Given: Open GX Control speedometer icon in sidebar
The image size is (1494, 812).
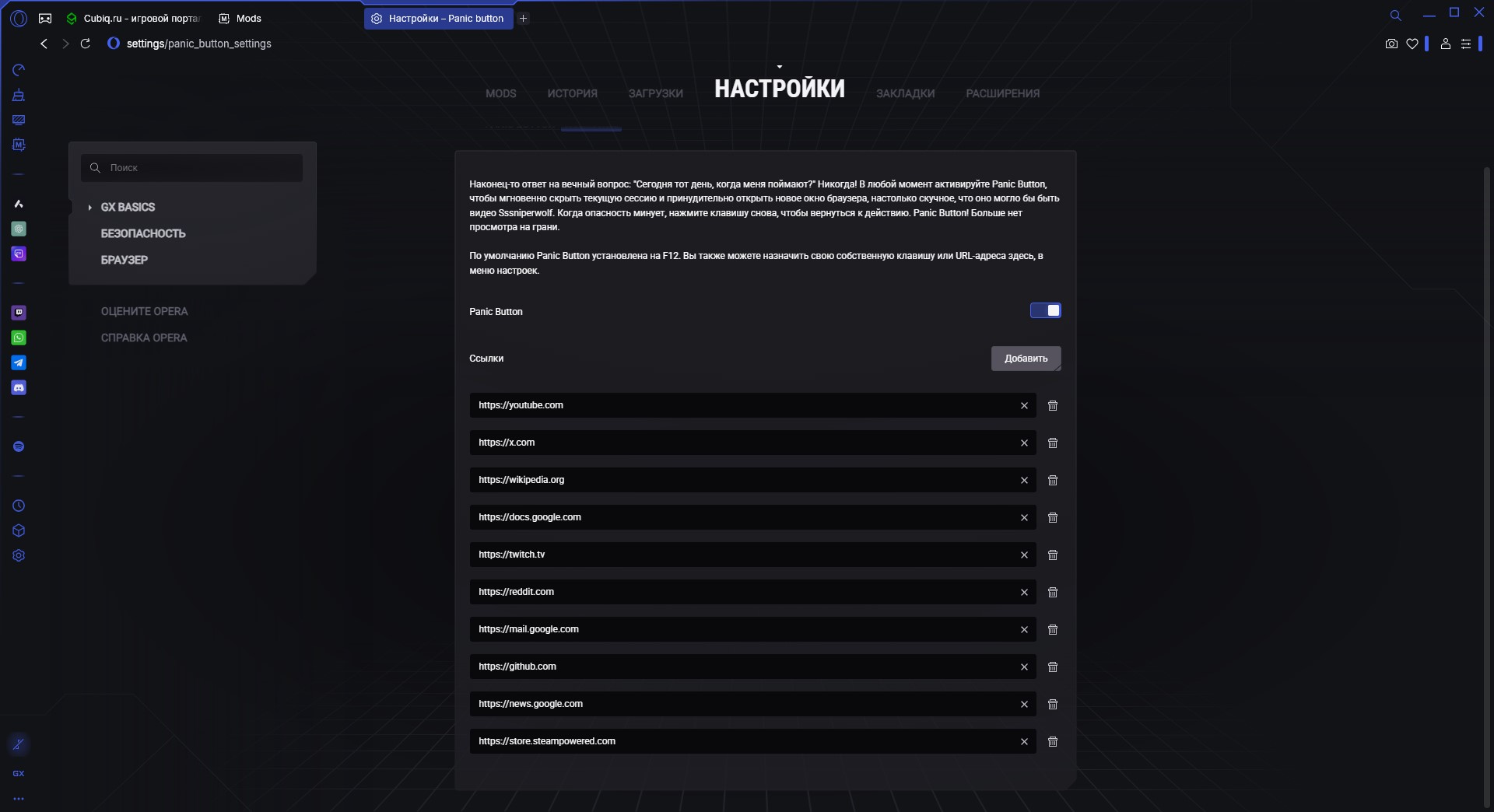Looking at the screenshot, I should 19,70.
